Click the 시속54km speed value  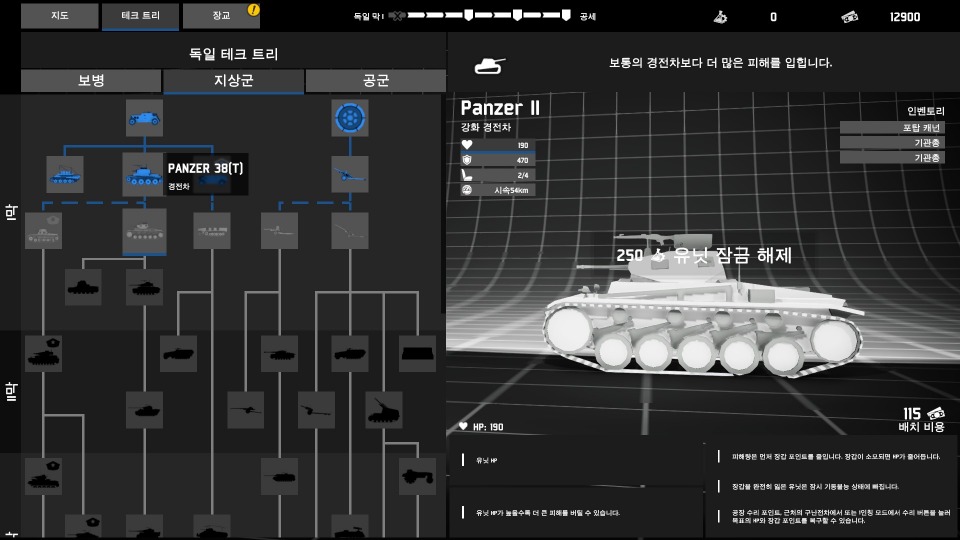(511, 190)
